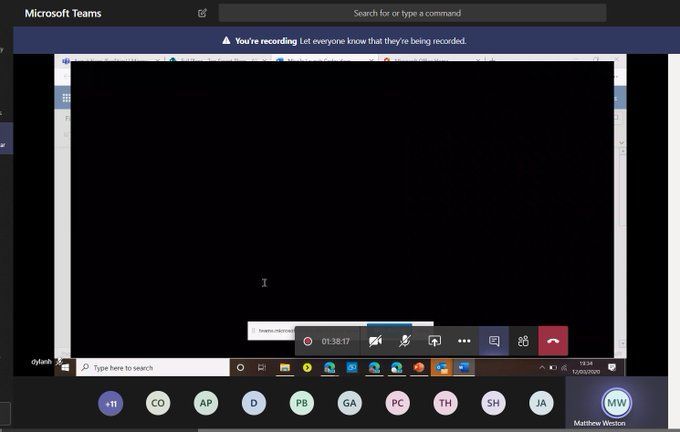Toggle the meeting chat panel
This screenshot has width=680, height=432.
tap(494, 341)
